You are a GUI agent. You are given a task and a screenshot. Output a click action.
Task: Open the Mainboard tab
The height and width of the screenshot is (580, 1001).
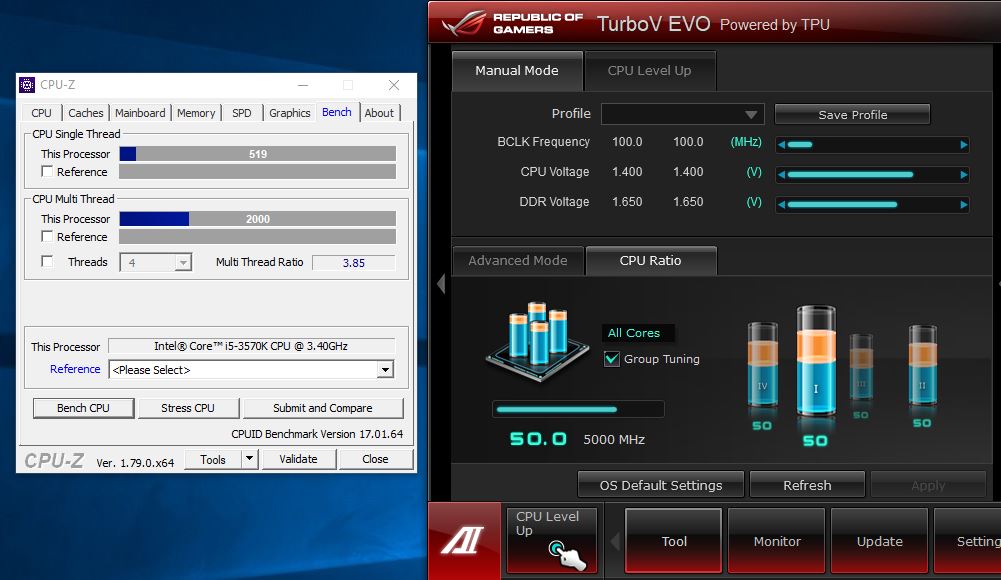[x=140, y=113]
